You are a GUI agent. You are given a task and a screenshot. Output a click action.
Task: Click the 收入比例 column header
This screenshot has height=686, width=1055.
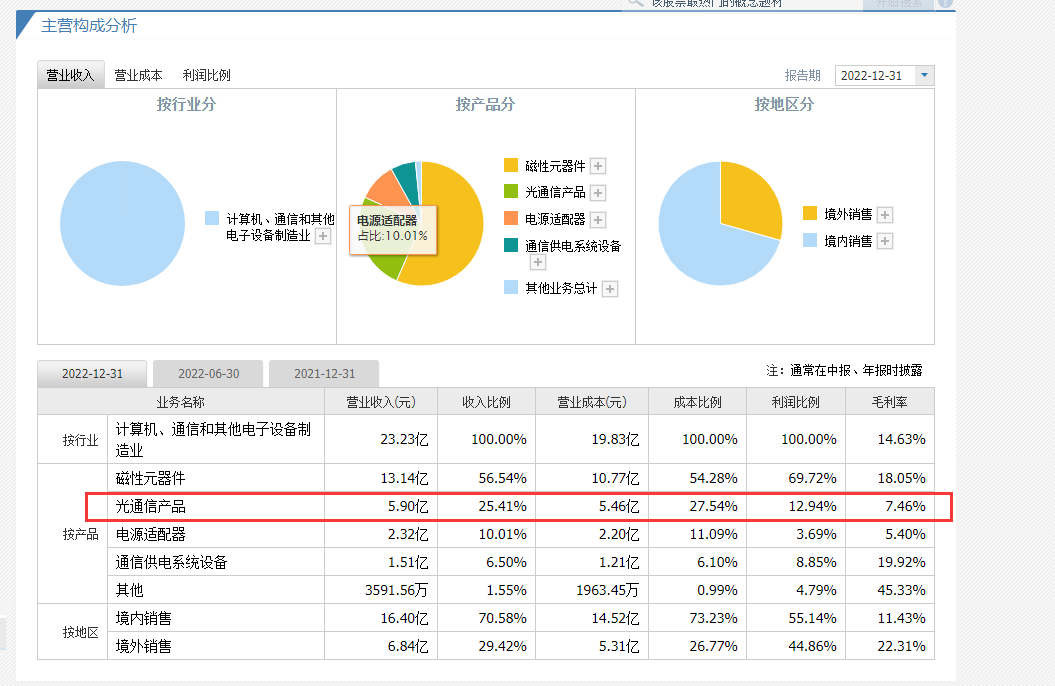486,402
